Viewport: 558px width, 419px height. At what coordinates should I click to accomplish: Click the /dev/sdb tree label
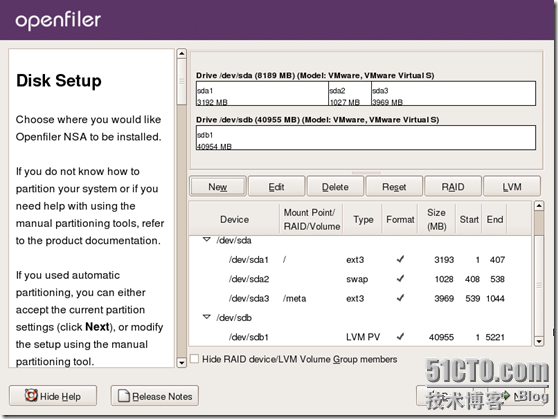[x=234, y=318]
